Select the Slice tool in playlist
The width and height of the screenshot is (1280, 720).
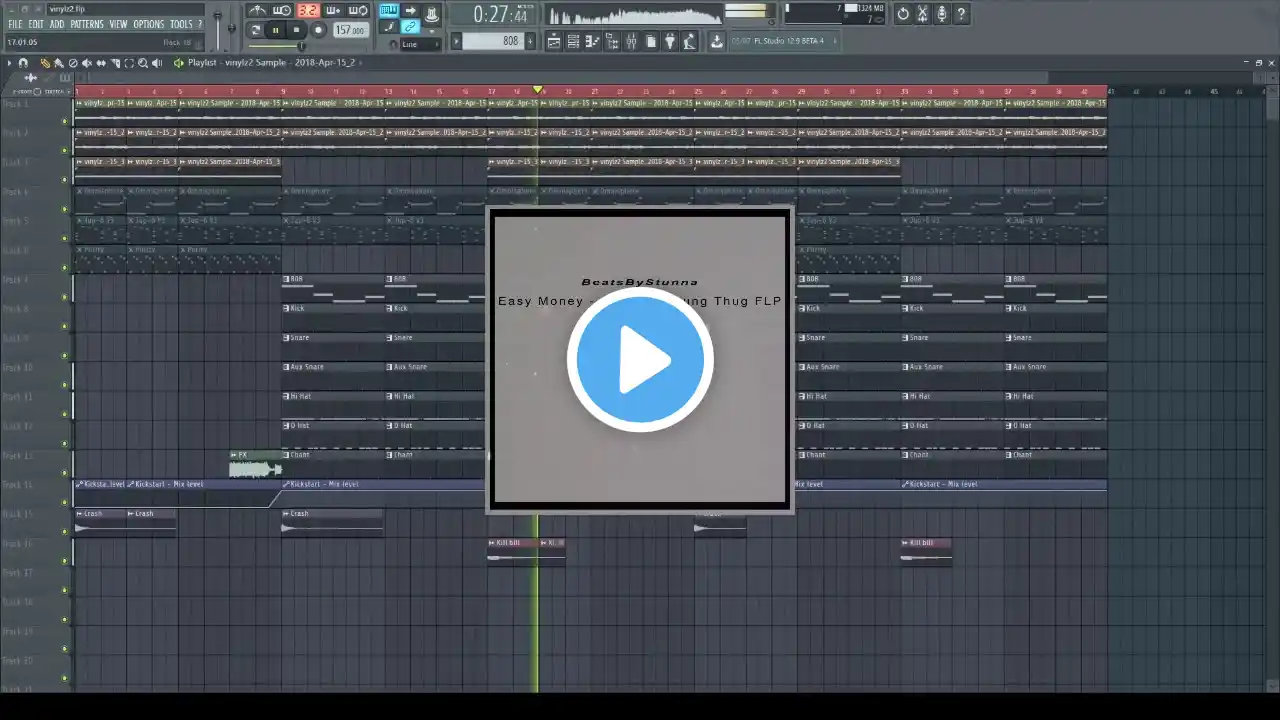pyautogui.click(x=115, y=63)
